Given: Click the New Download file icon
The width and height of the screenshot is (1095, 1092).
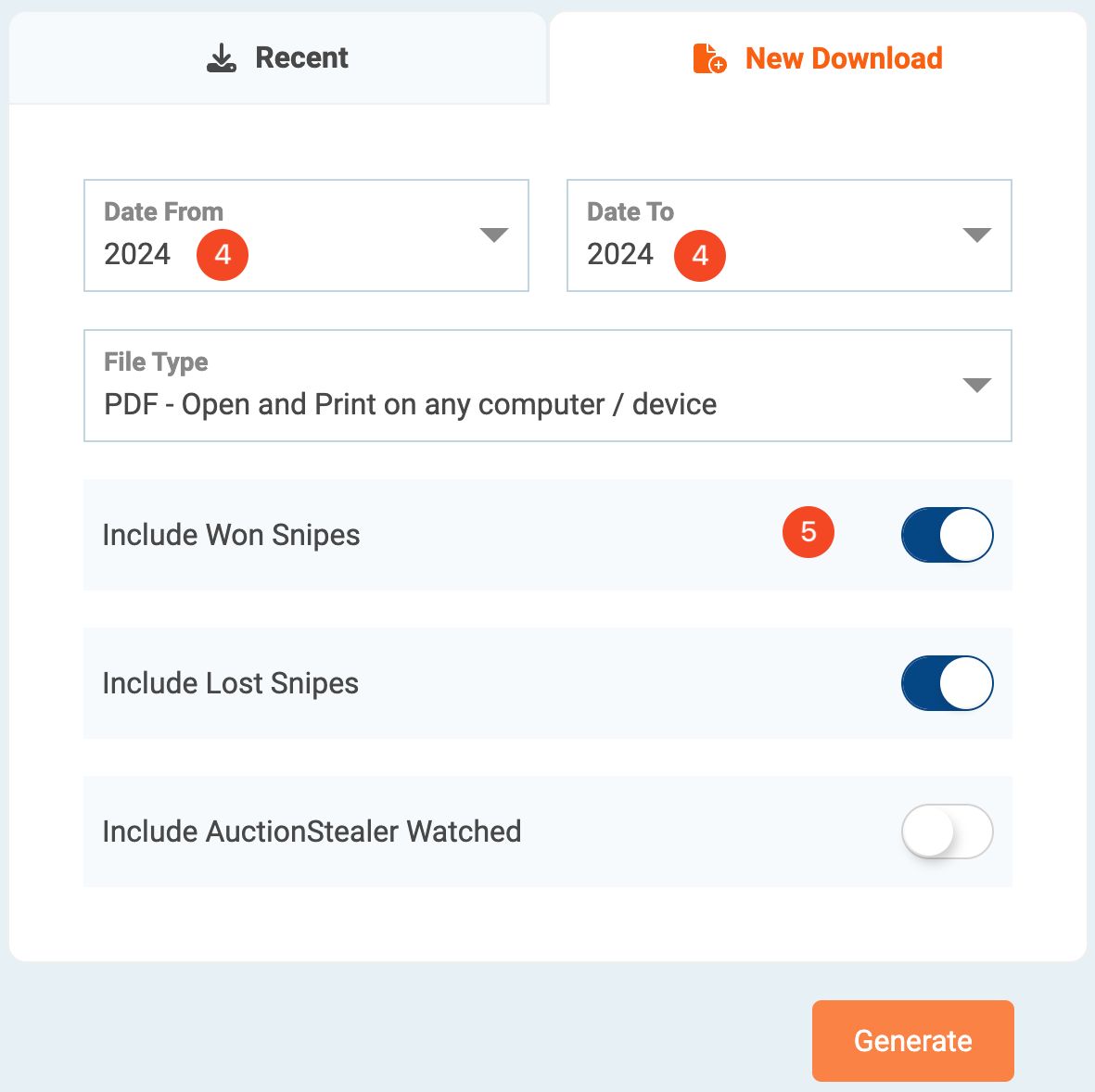Looking at the screenshot, I should pos(709,58).
